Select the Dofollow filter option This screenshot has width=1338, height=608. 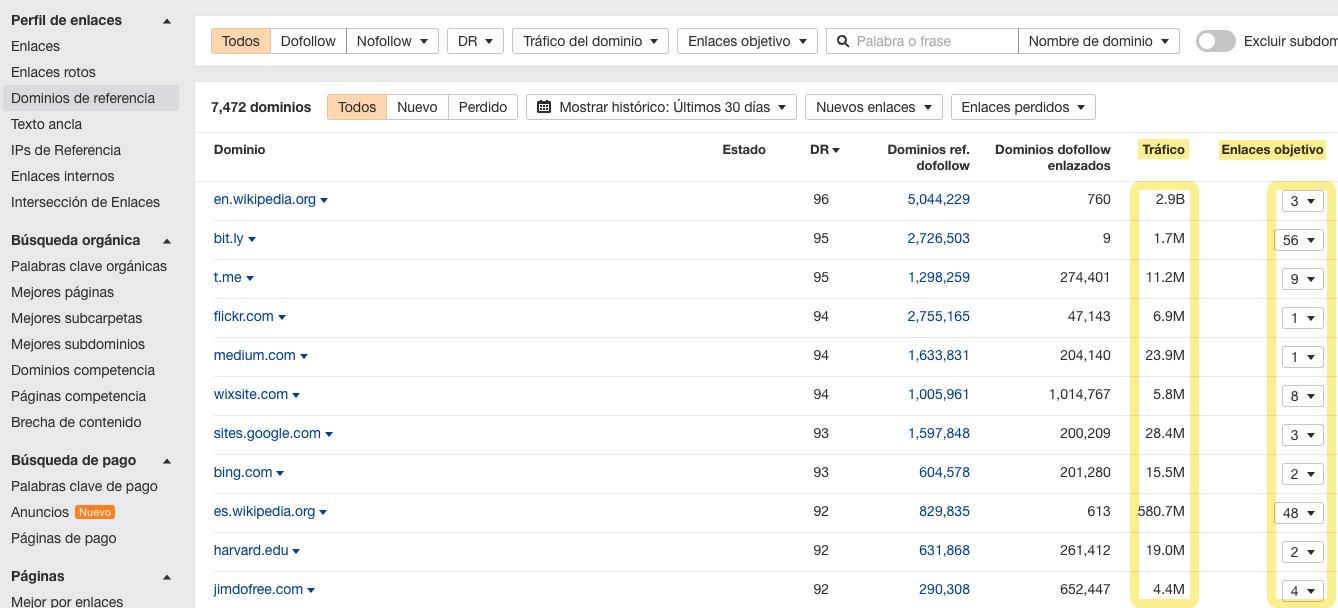click(308, 41)
